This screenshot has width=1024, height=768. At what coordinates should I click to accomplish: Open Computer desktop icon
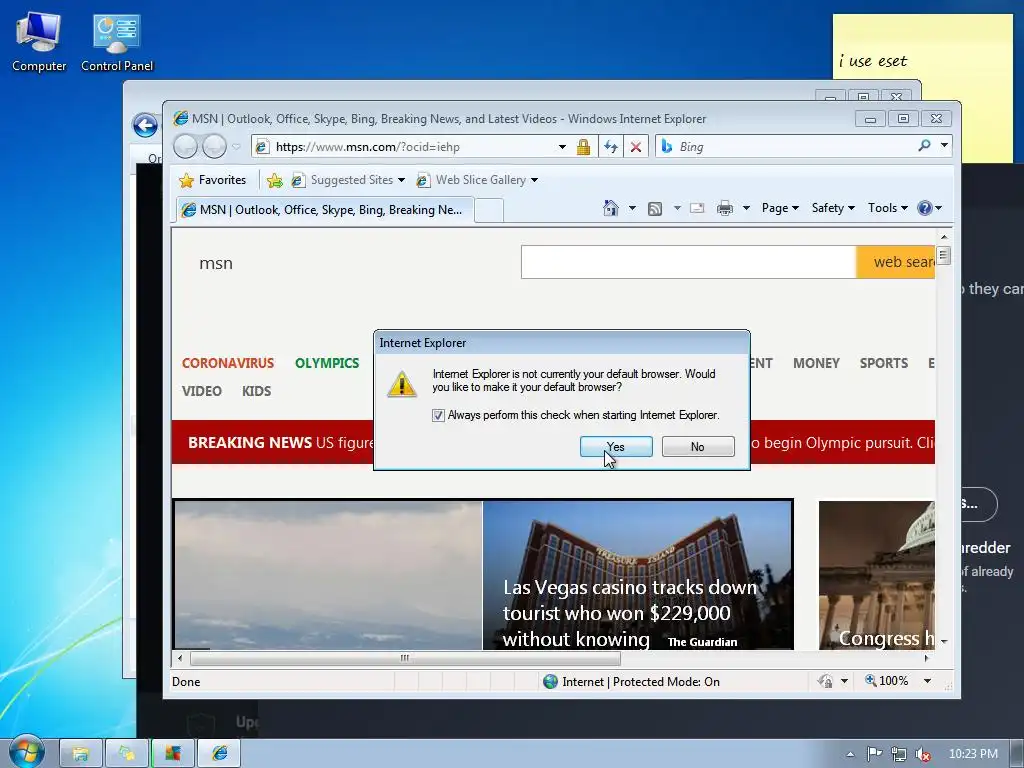pos(39,43)
